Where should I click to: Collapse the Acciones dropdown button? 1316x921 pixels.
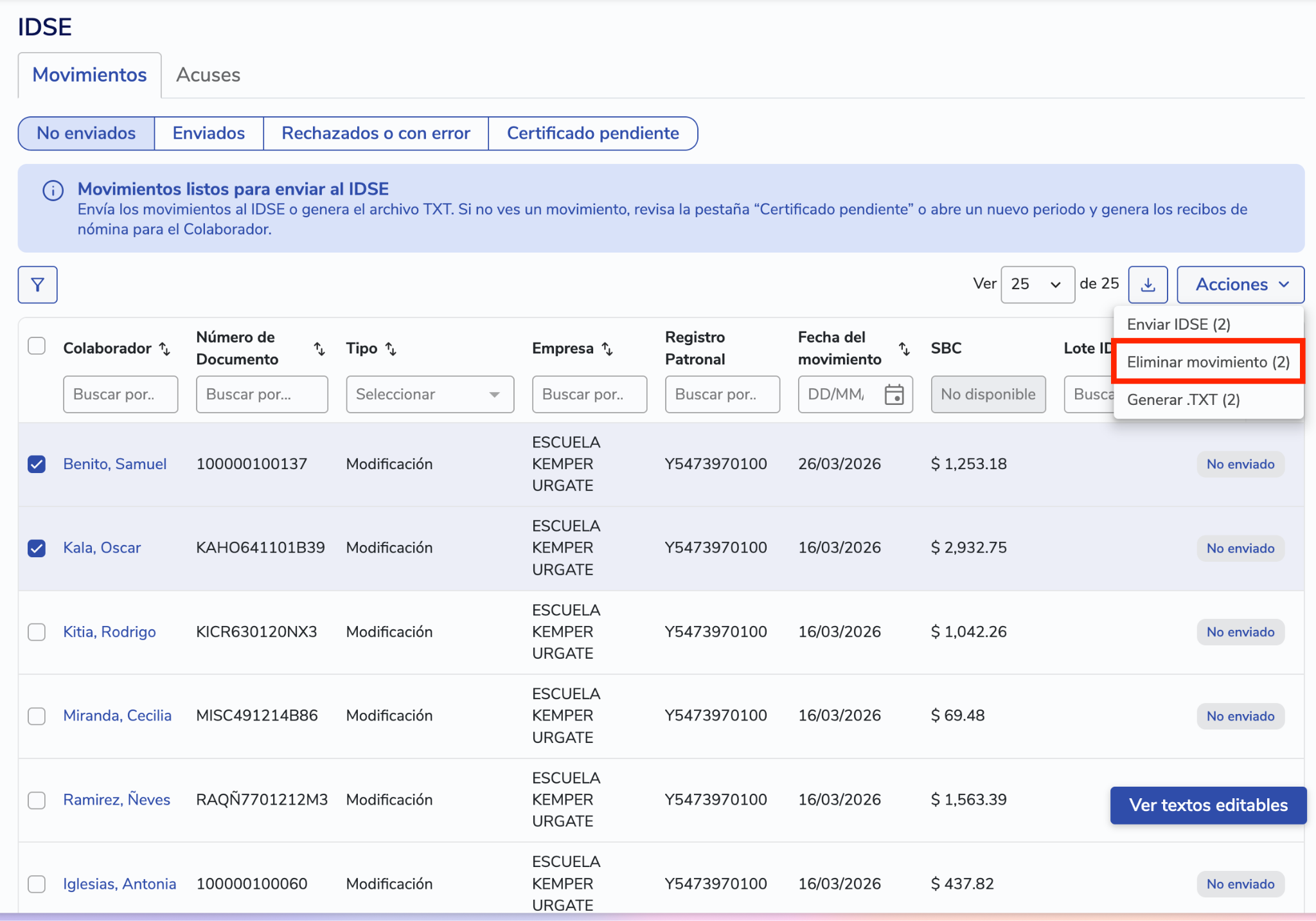pyautogui.click(x=1240, y=285)
